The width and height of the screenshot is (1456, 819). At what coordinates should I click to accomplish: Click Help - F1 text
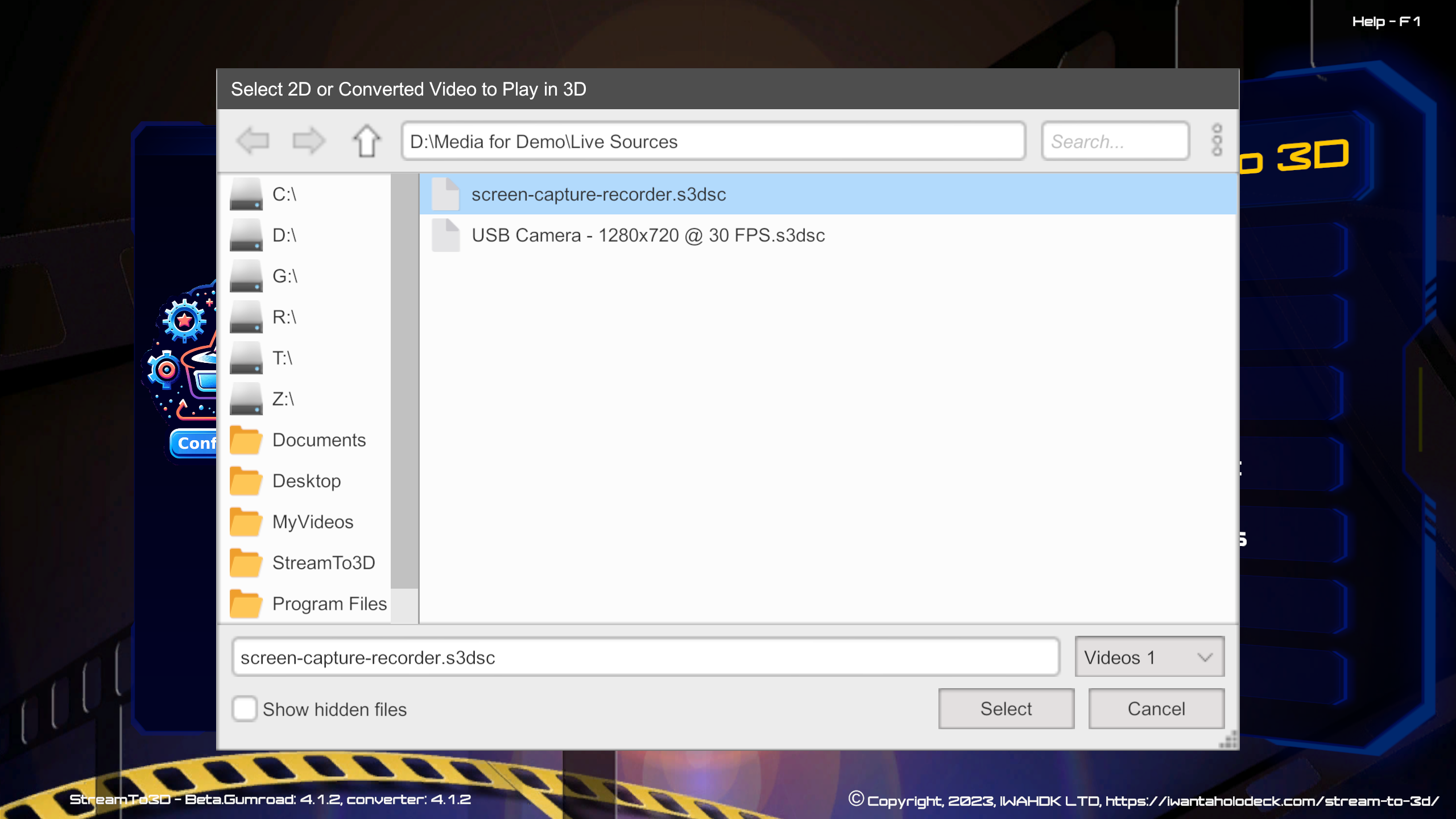point(1386,22)
